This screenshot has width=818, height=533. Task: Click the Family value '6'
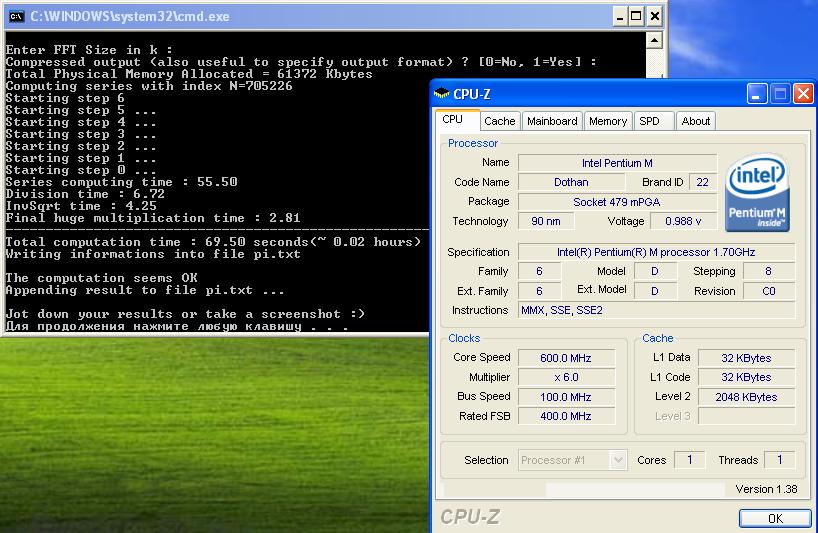539,271
